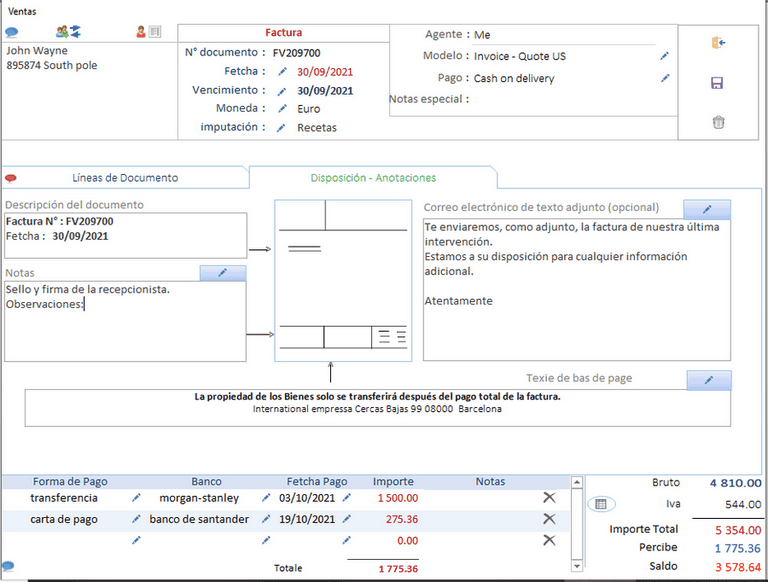Viewport: 768px width, 582px height.
Task: Click the Recetas imputación value
Action: pos(317,128)
